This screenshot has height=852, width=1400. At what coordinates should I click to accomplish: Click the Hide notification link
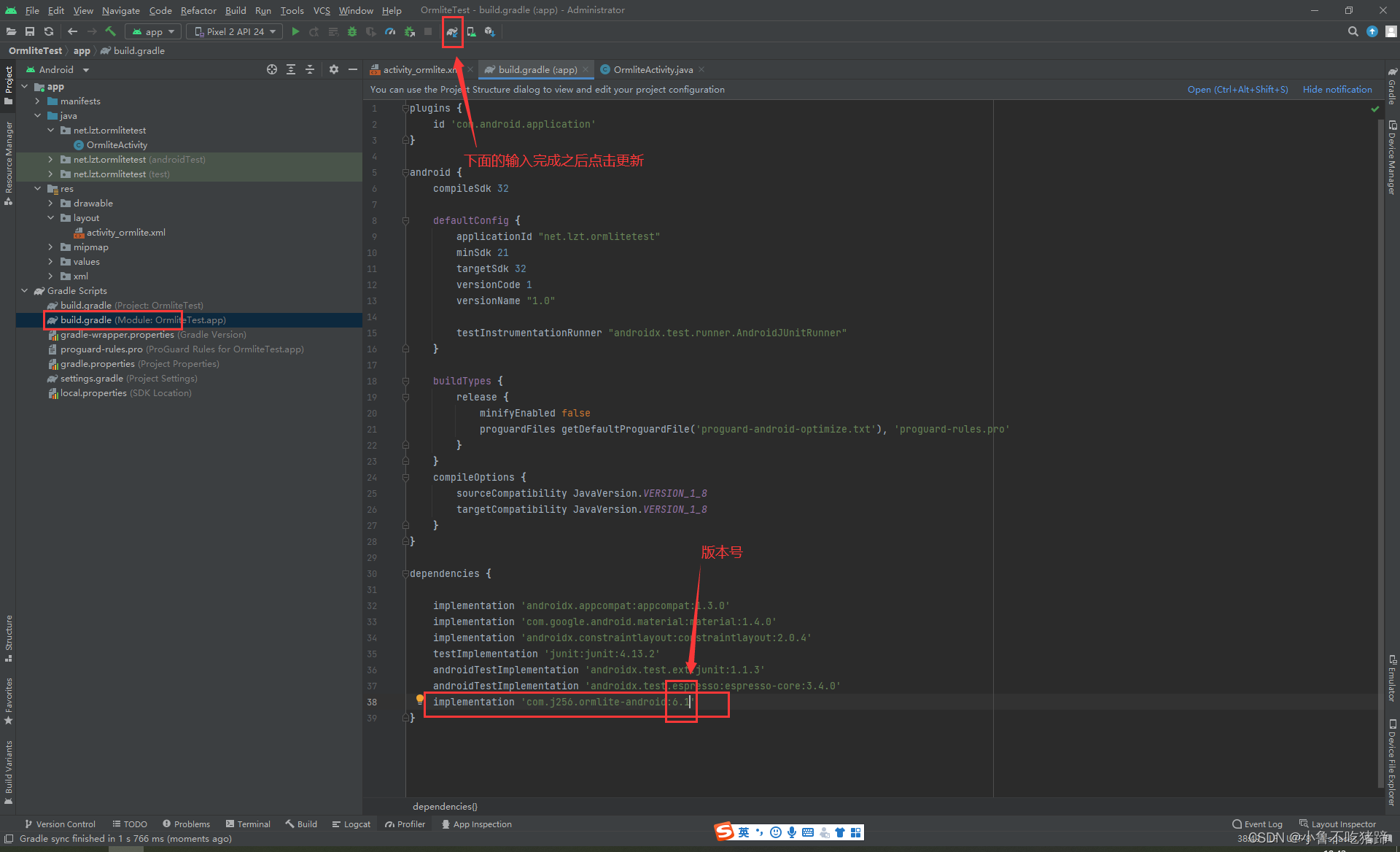pos(1337,89)
